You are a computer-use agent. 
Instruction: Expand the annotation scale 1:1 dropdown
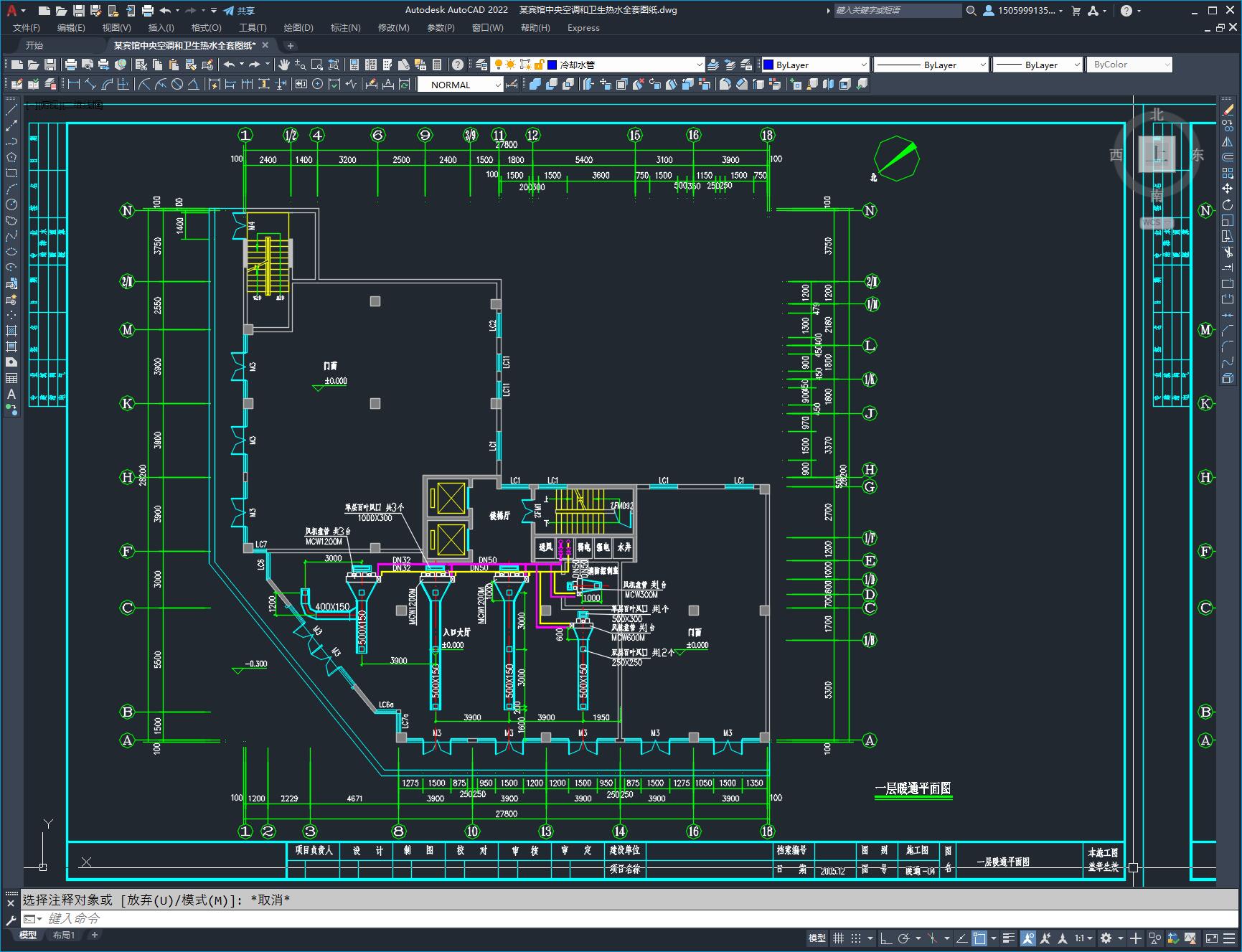[x=1090, y=938]
